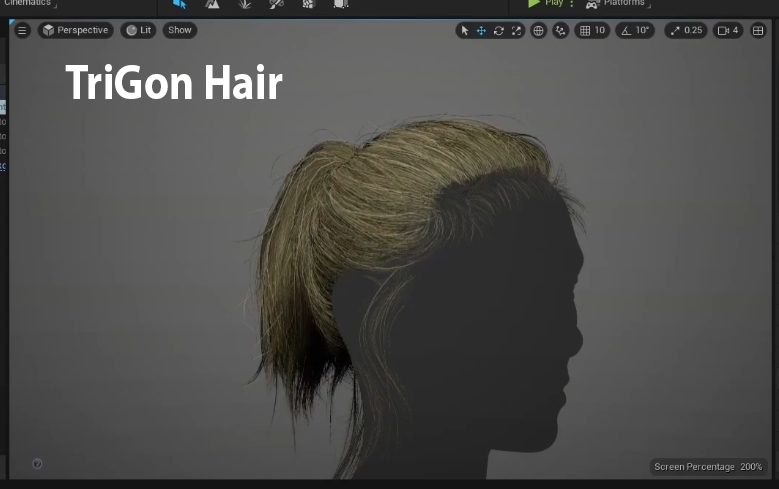Toggle rotation angle snapping icon
This screenshot has height=489, width=779.
[626, 31]
